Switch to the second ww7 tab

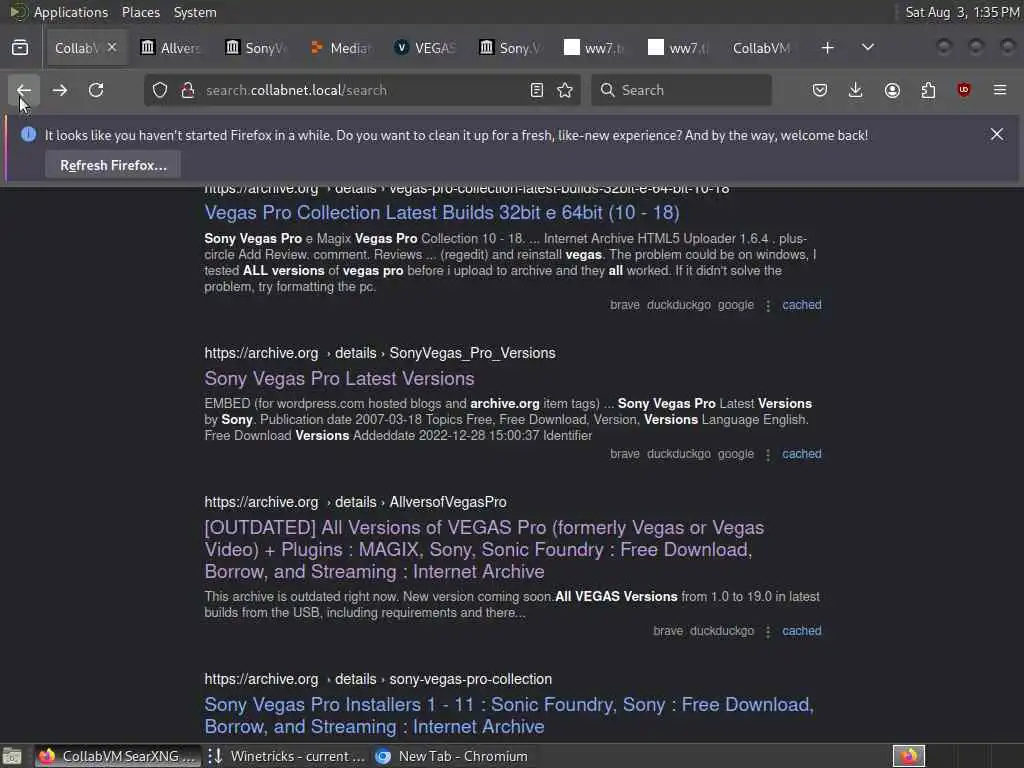click(679, 48)
